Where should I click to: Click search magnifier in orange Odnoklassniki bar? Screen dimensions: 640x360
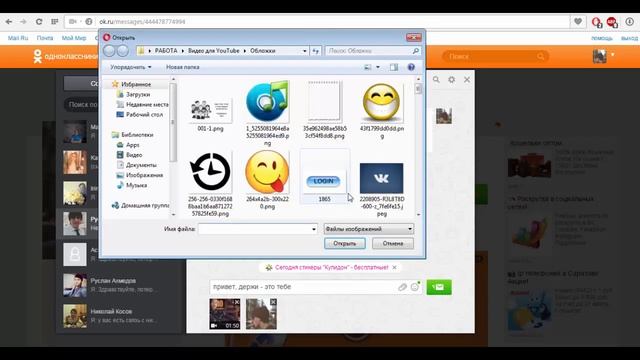click(x=541, y=56)
